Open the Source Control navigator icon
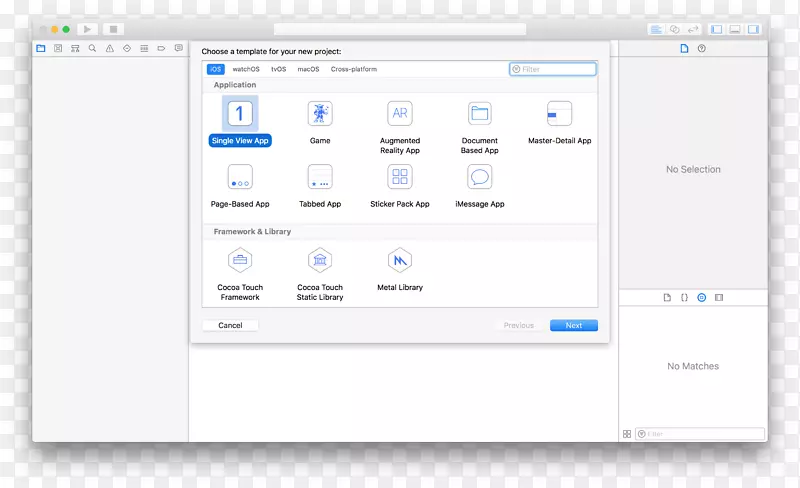 click(58, 48)
